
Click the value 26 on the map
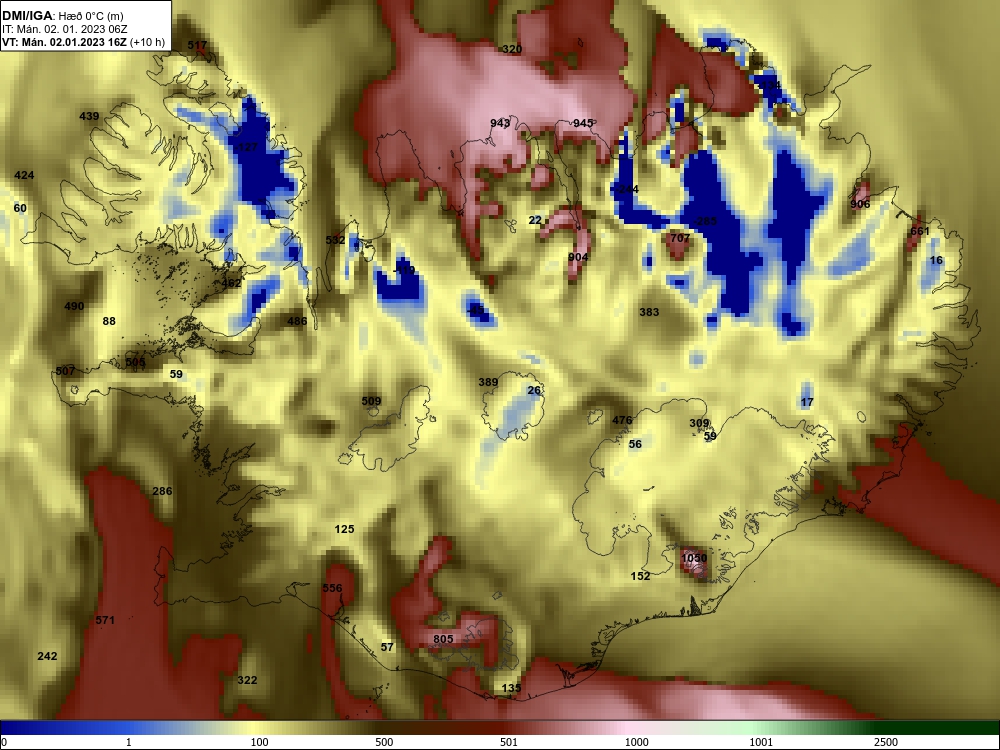(x=534, y=391)
